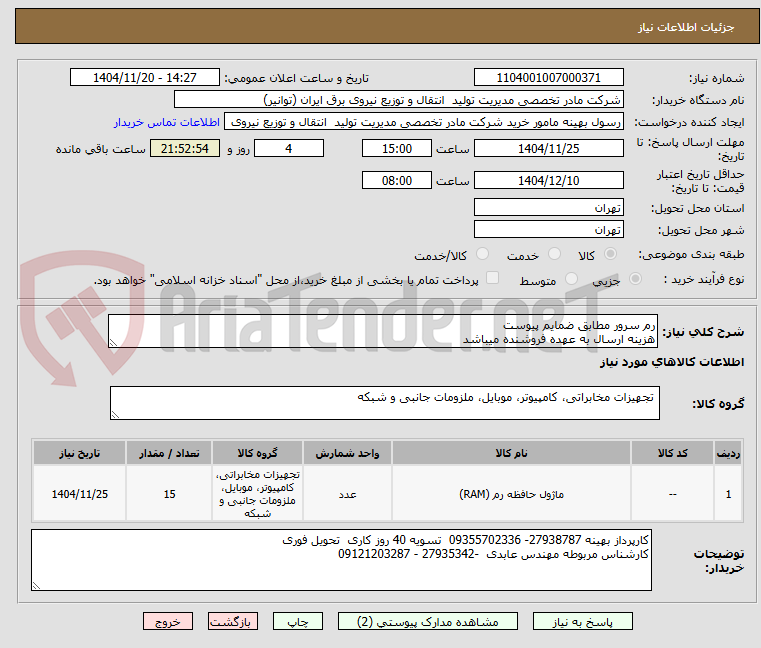Click the goods group textarea

coord(384,403)
